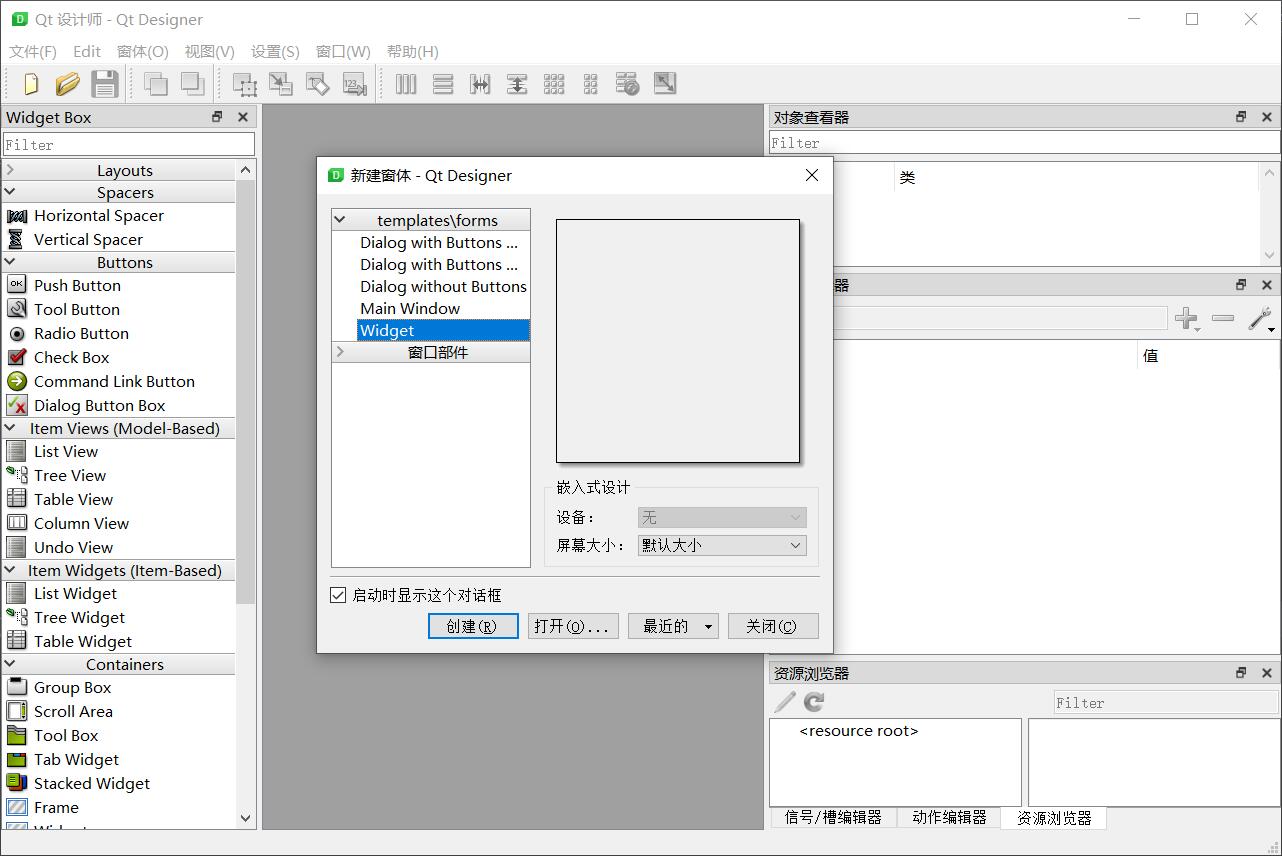The width and height of the screenshot is (1282, 856).
Task: Click the Adjust Size toolbar icon
Action: click(664, 84)
